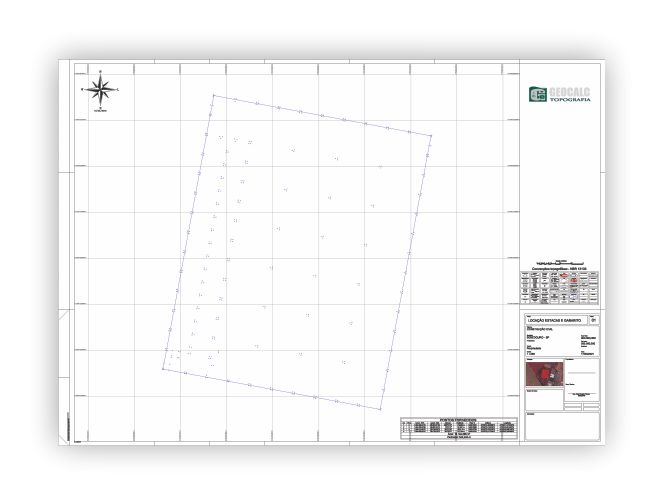Viewport: 664px width, 504px height.
Task: Select the bottom-left corner vertex of the boundary
Action: pyautogui.click(x=163, y=369)
